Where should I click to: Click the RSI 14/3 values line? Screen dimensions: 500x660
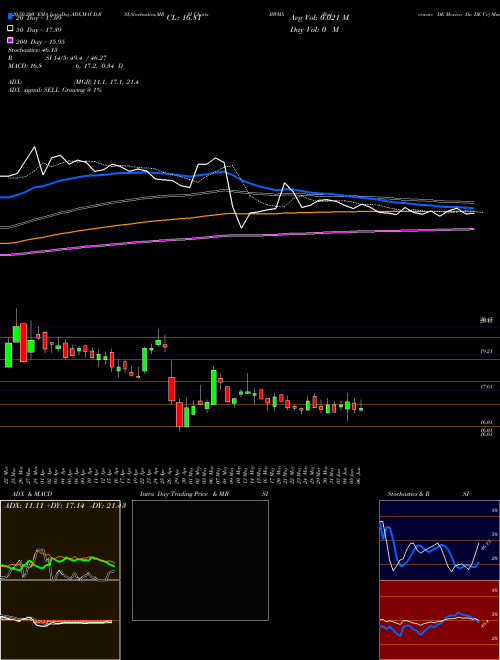[57, 58]
